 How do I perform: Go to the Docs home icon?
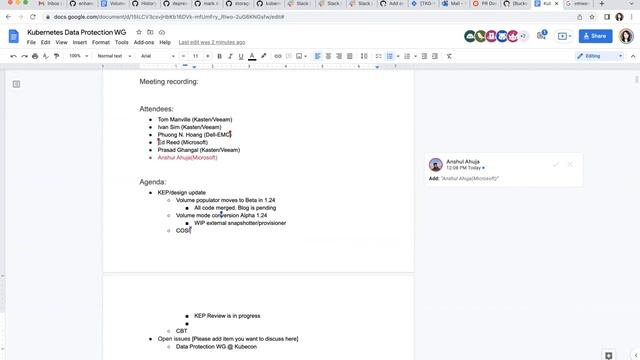click(x=13, y=36)
